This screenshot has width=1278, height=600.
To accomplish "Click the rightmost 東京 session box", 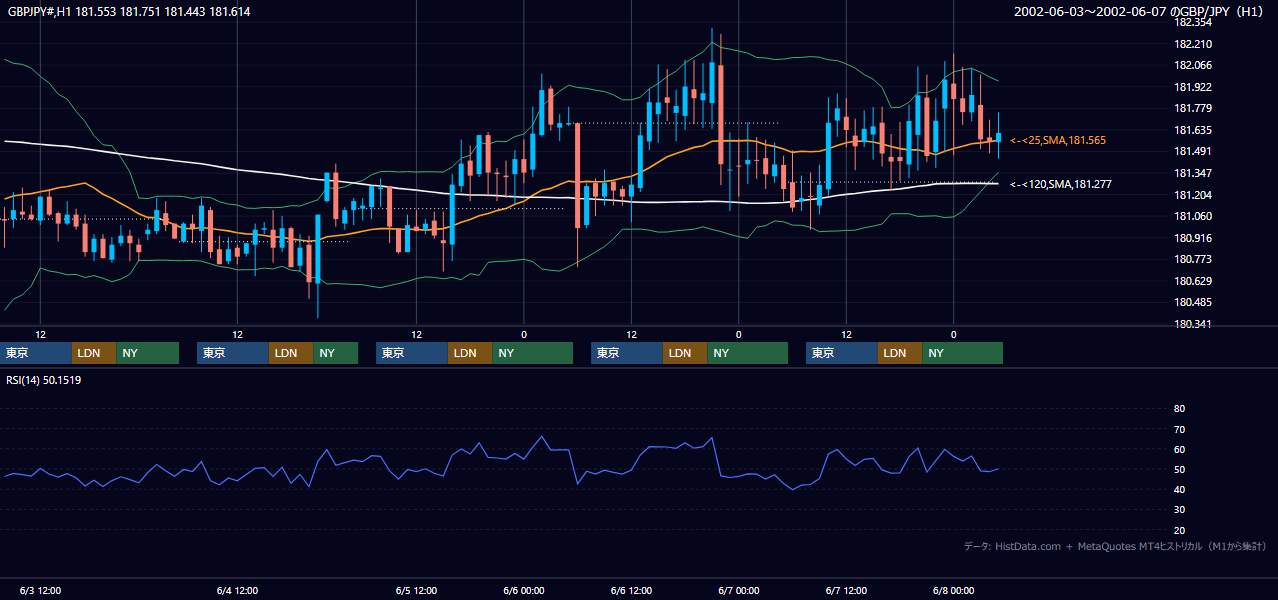I will click(x=842, y=353).
